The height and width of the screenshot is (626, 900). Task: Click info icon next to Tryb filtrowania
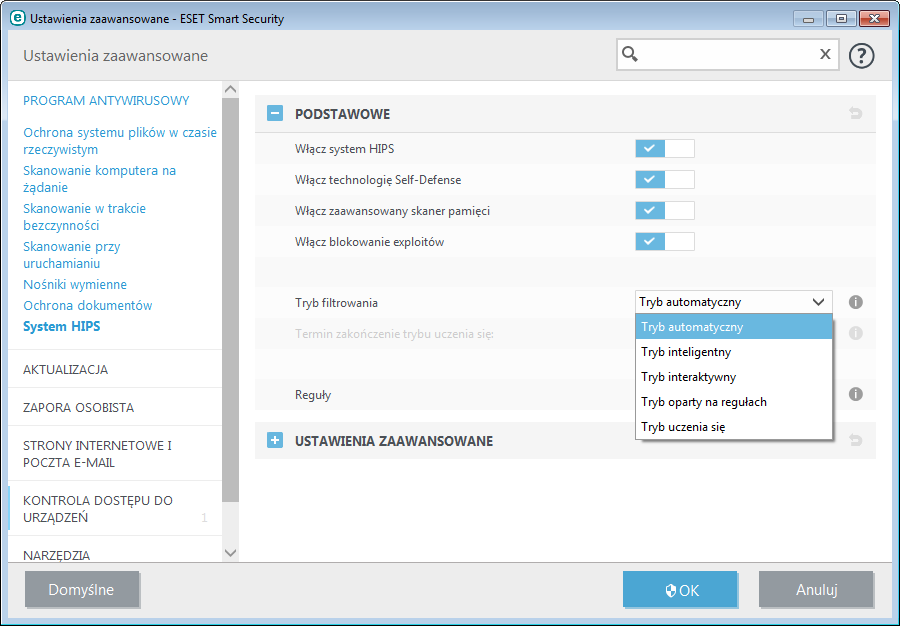(x=855, y=302)
